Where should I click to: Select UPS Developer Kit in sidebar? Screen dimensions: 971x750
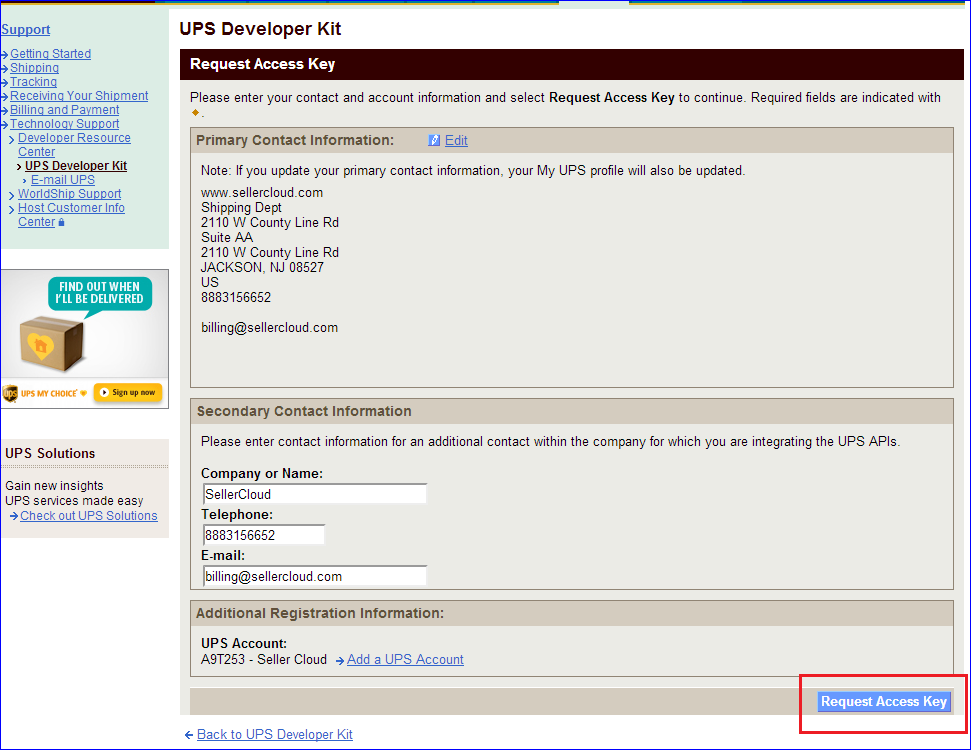click(x=76, y=166)
